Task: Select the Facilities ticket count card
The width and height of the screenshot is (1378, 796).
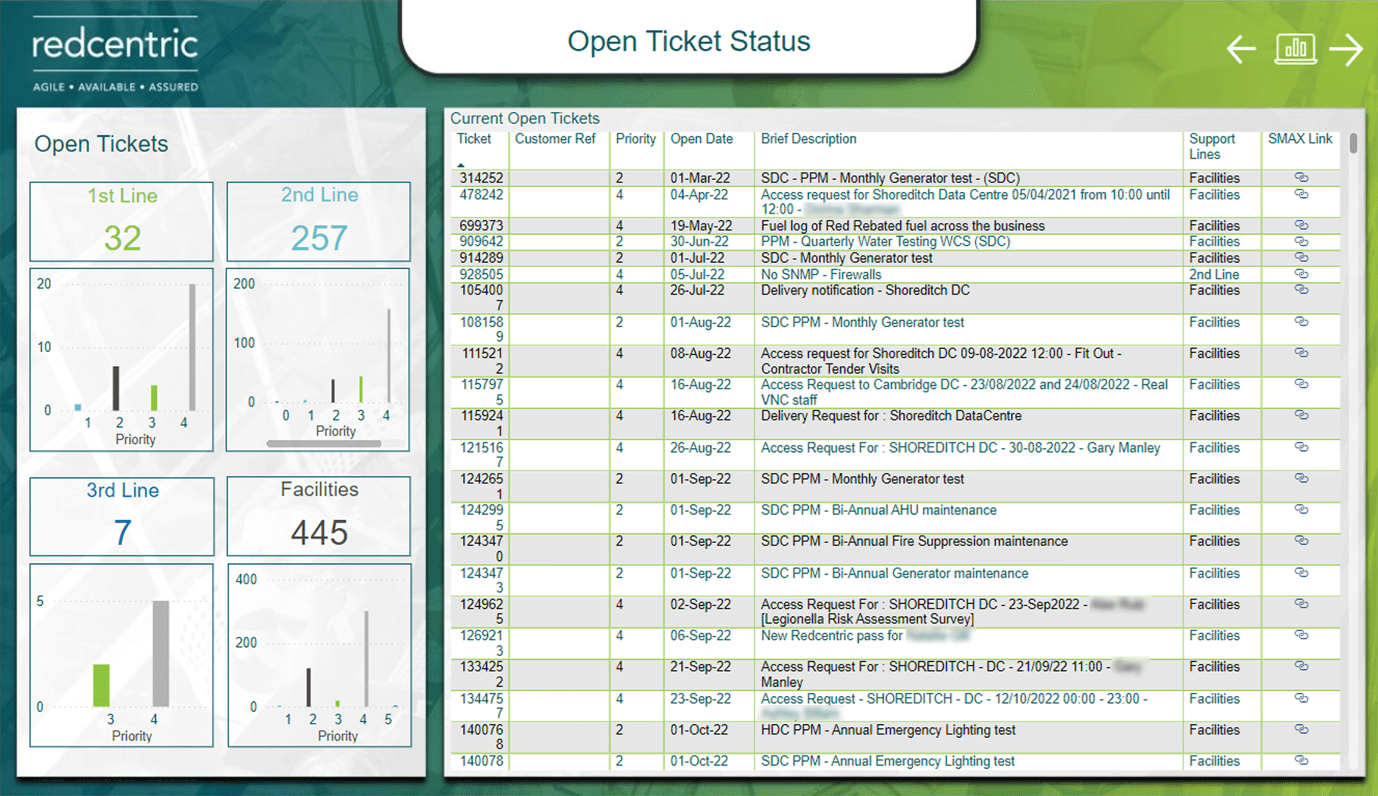Action: click(x=319, y=516)
